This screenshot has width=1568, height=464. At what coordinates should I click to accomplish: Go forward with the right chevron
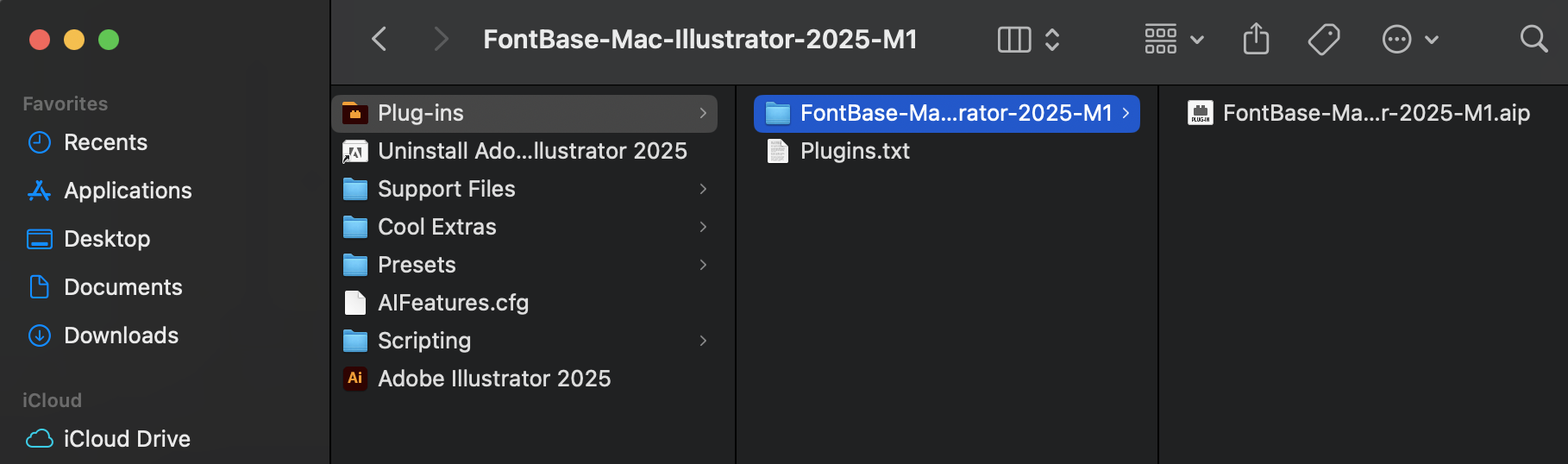[x=441, y=39]
